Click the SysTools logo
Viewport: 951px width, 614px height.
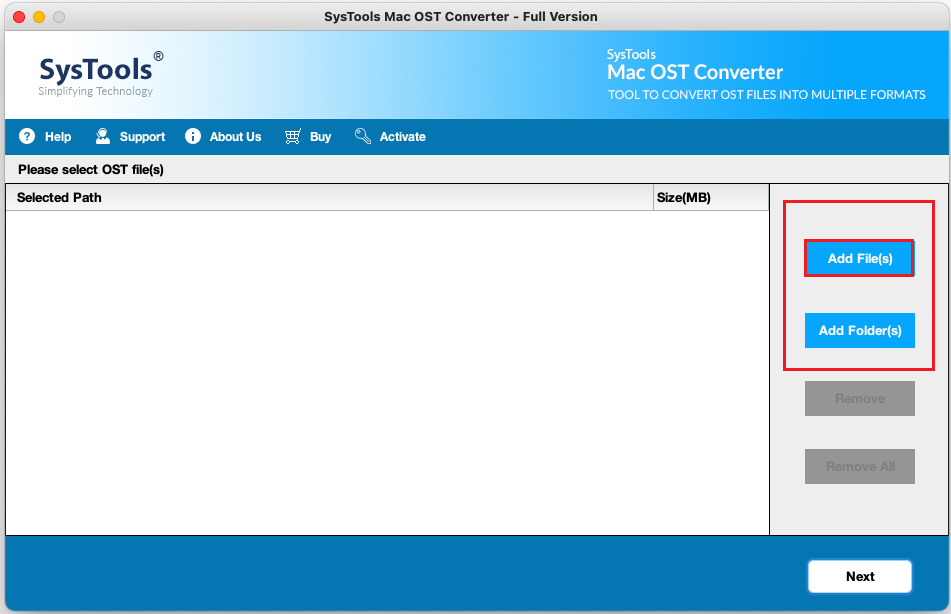point(101,75)
